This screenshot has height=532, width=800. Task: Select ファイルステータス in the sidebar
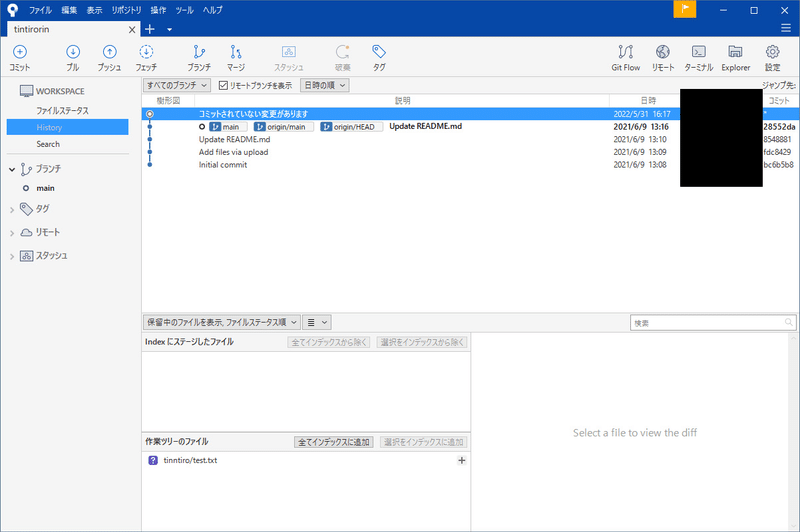pos(62,111)
